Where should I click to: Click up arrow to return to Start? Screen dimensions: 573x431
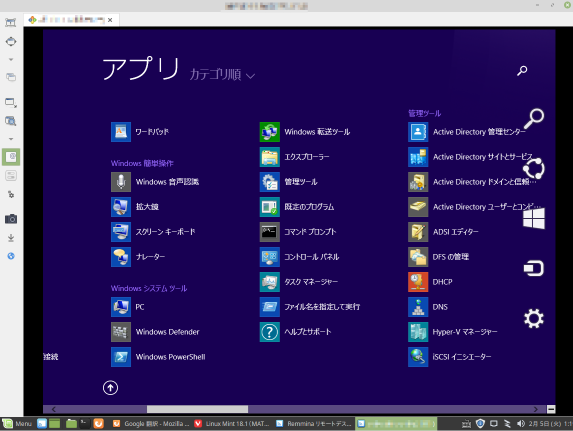pos(110,388)
